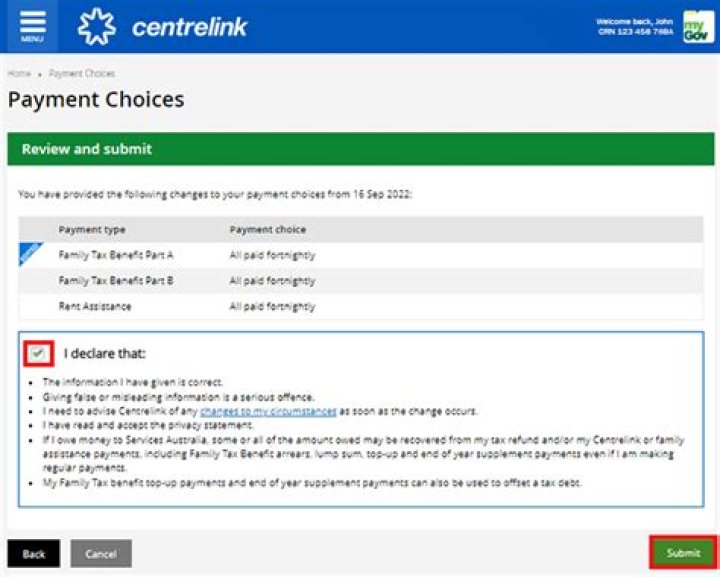This screenshot has height=577, width=720.
Task: Click the blue corner tag beside Family Tax Benefit Part A
Action: [31, 254]
